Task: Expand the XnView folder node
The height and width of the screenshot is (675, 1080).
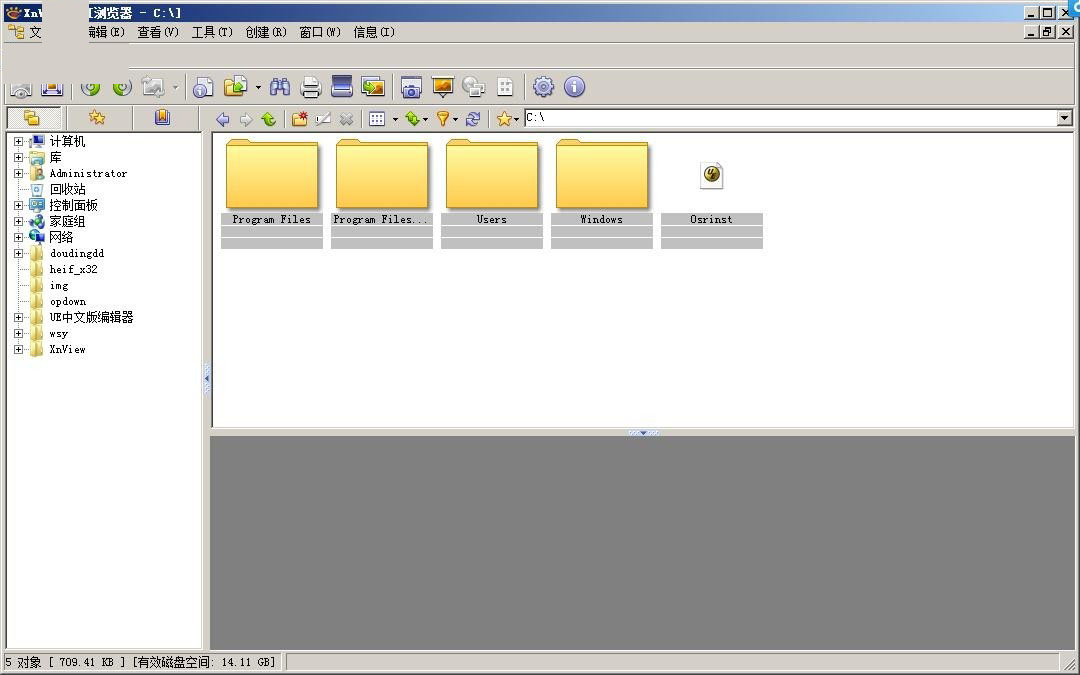Action: 19,349
